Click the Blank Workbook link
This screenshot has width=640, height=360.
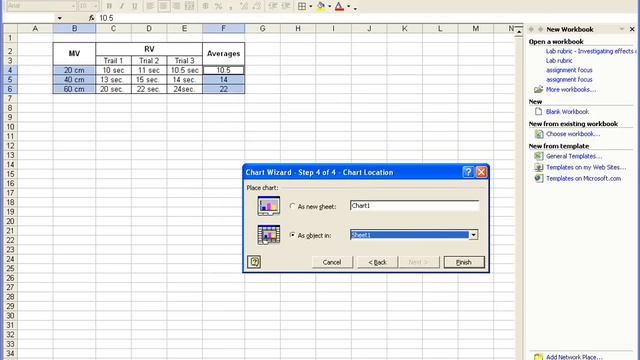click(x=567, y=111)
